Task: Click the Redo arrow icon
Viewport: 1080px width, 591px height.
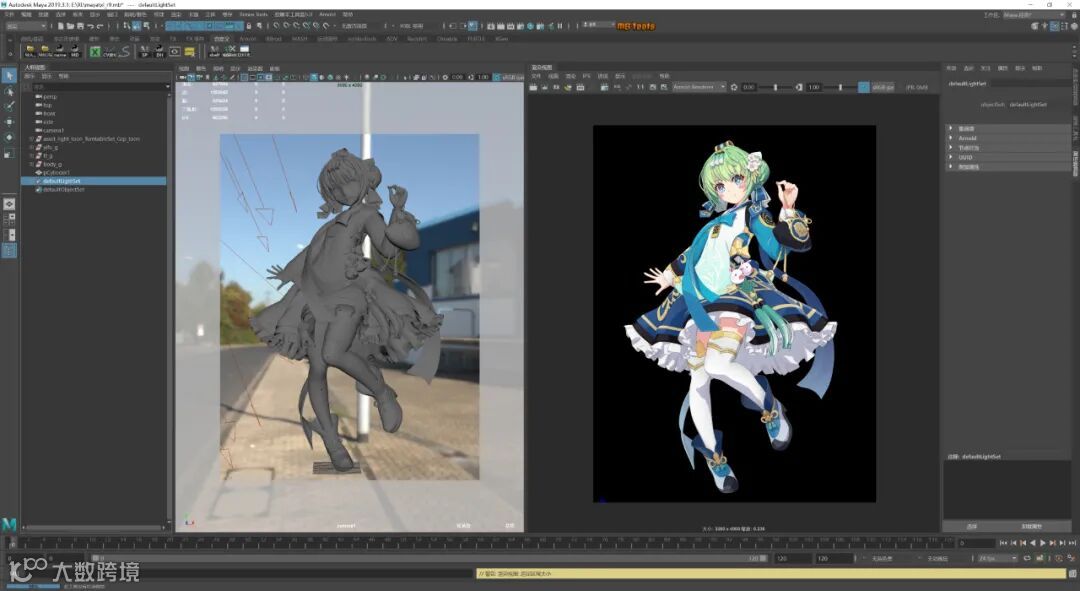Action: [x=100, y=26]
